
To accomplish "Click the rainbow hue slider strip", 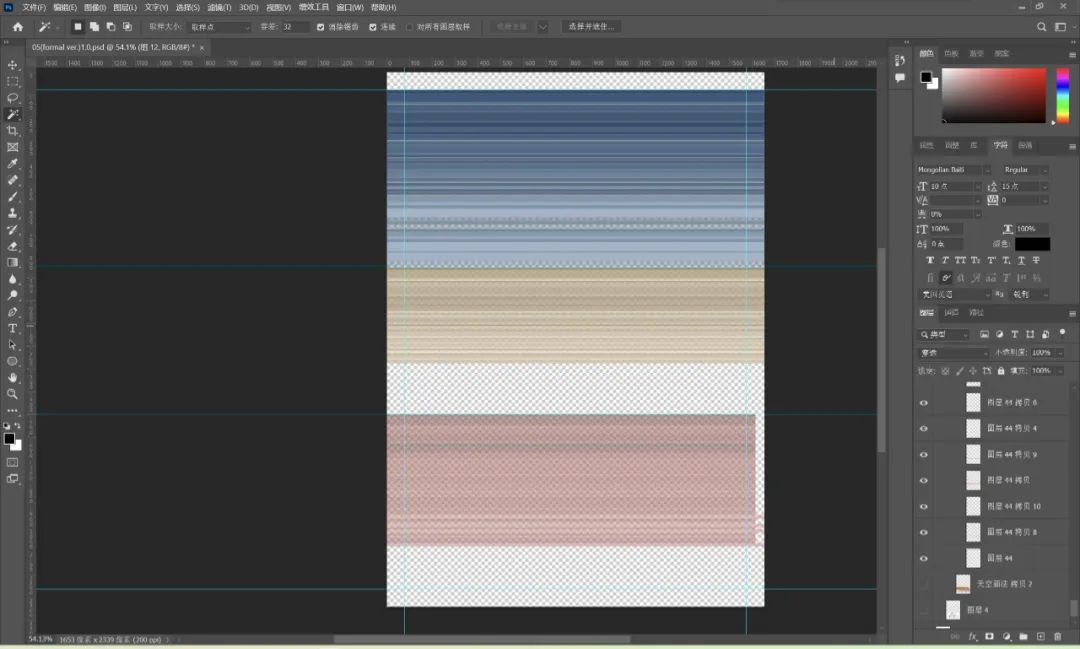I will [1063, 96].
